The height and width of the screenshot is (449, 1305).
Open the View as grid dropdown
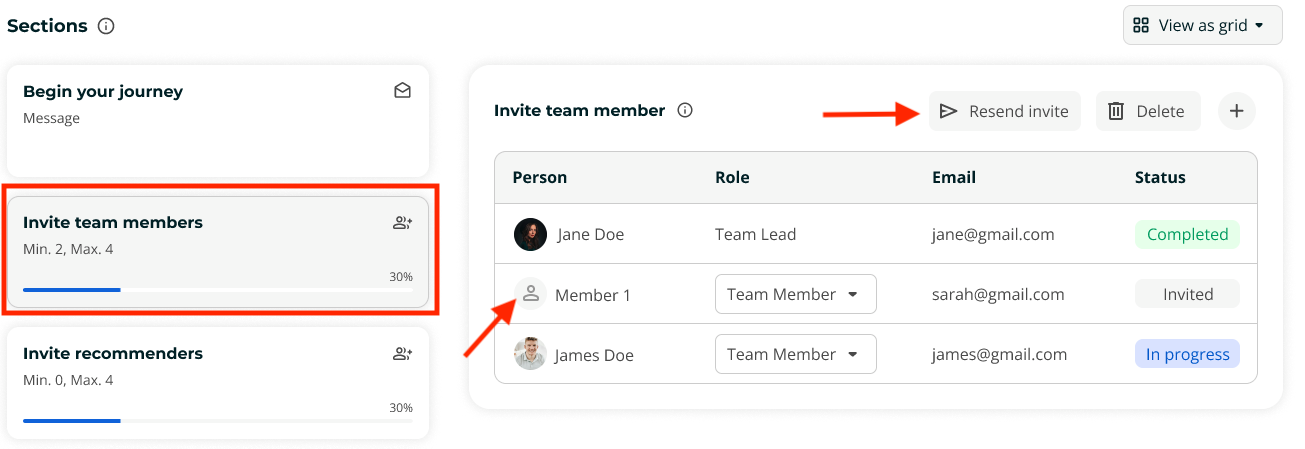(x=1203, y=26)
